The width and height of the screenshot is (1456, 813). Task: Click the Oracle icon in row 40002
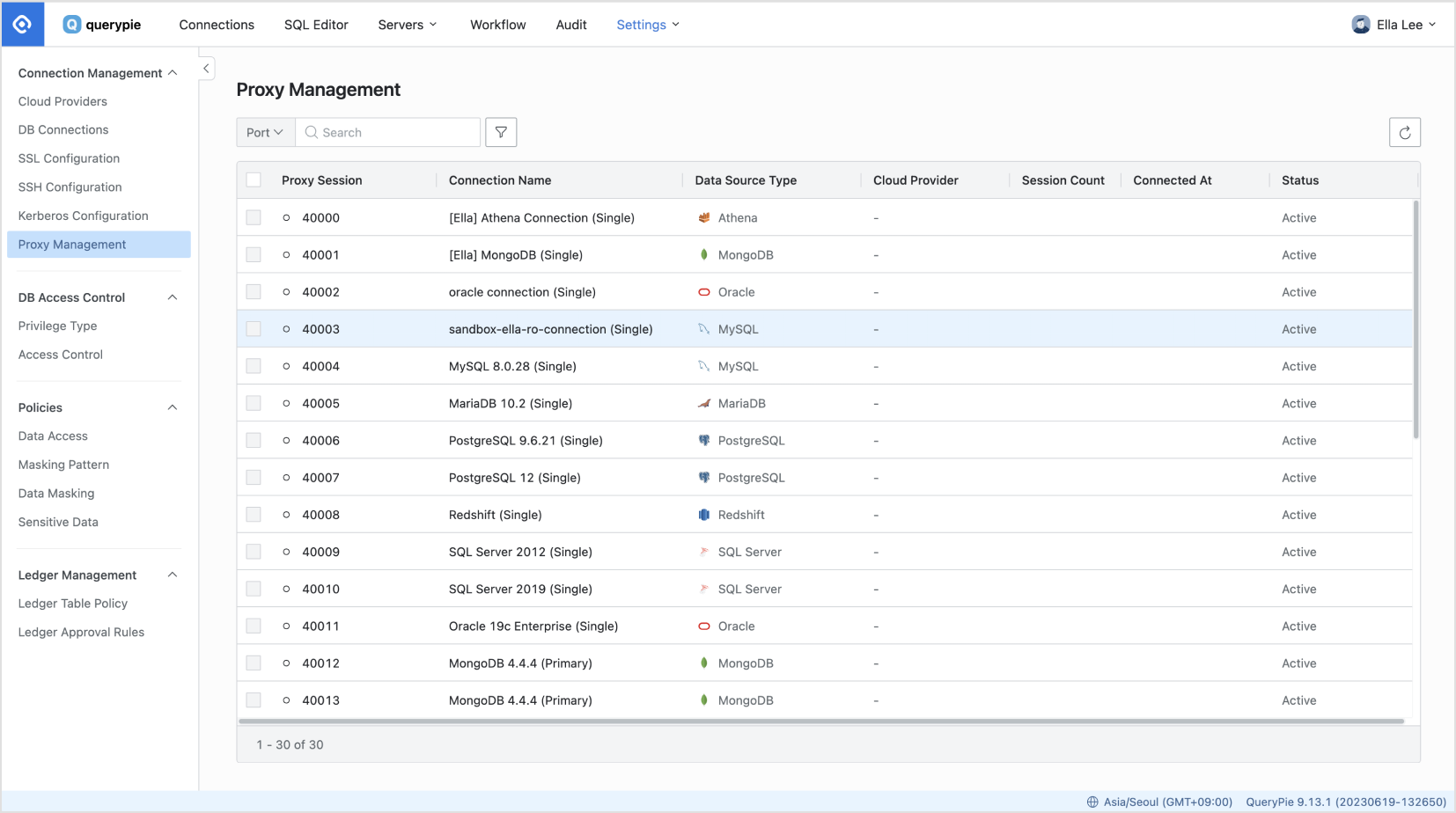coord(704,292)
